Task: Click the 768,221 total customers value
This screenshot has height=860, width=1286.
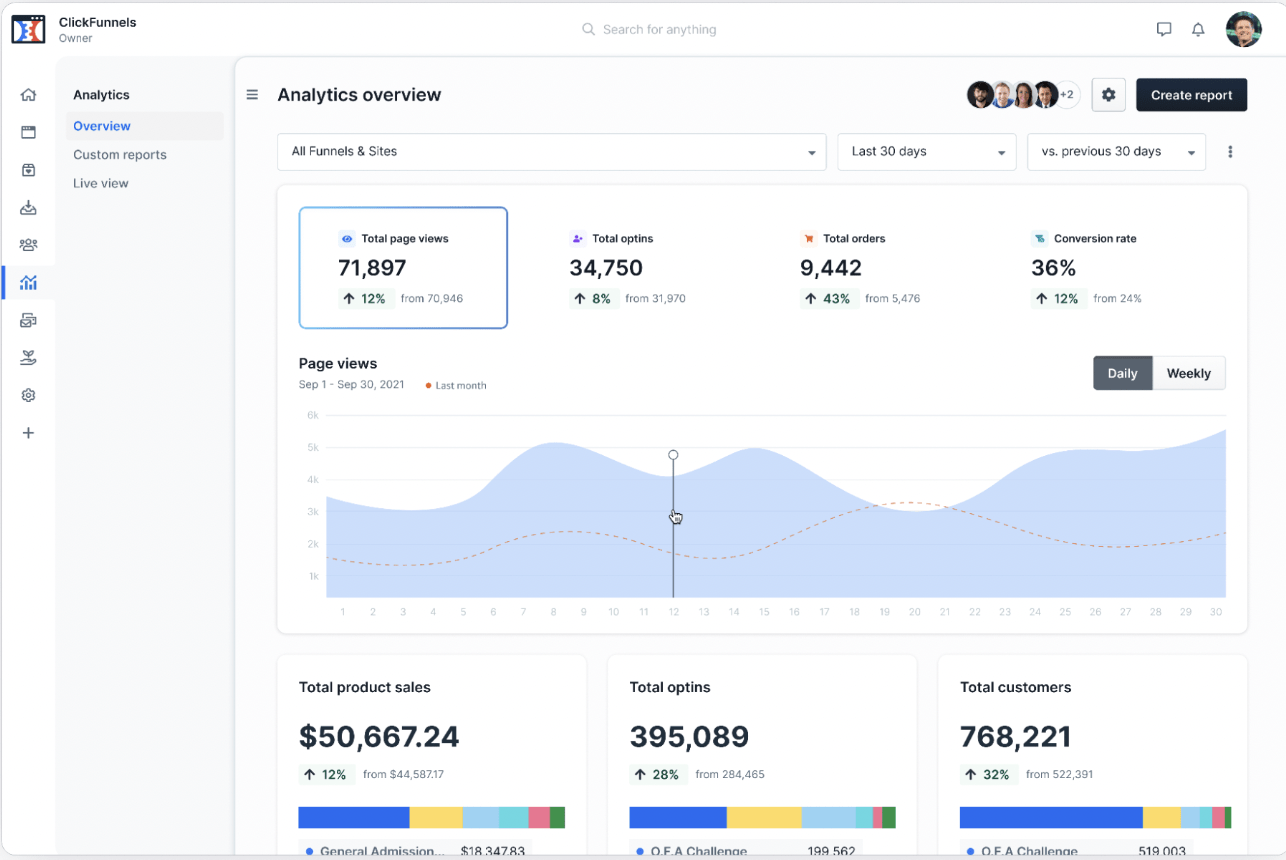Action: point(1015,737)
